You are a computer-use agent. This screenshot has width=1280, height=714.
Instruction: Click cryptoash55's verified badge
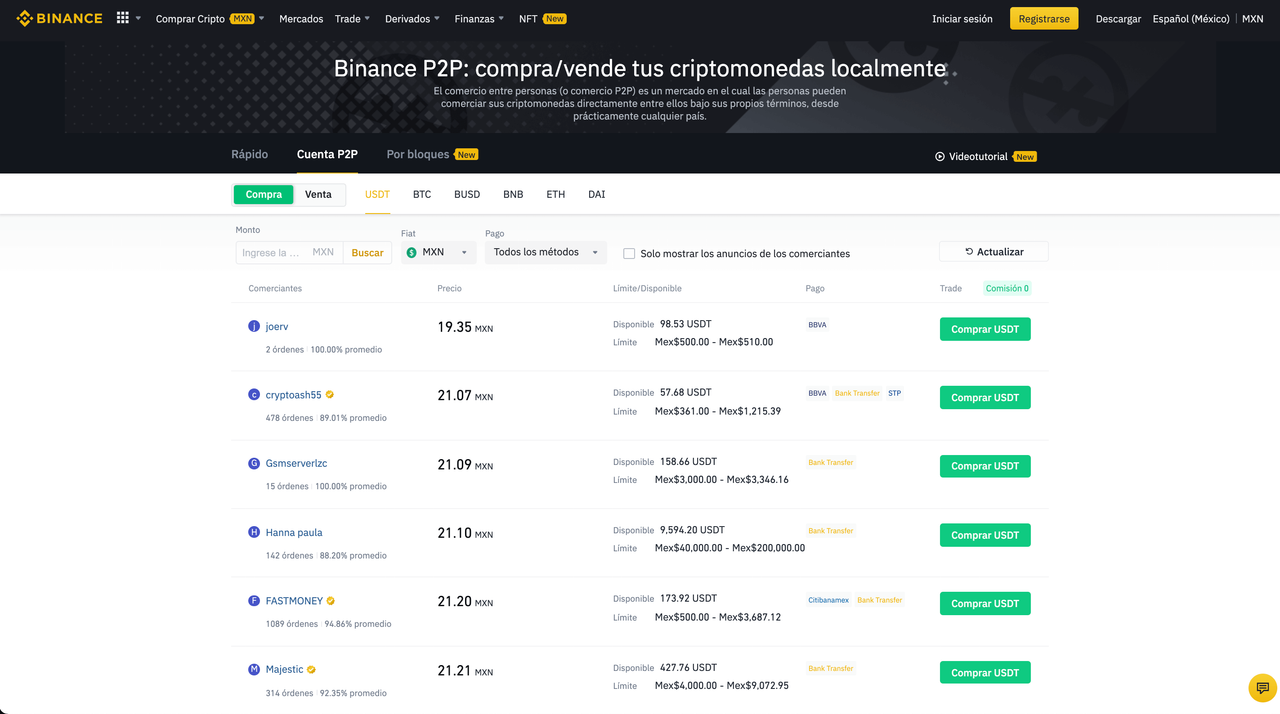point(330,395)
